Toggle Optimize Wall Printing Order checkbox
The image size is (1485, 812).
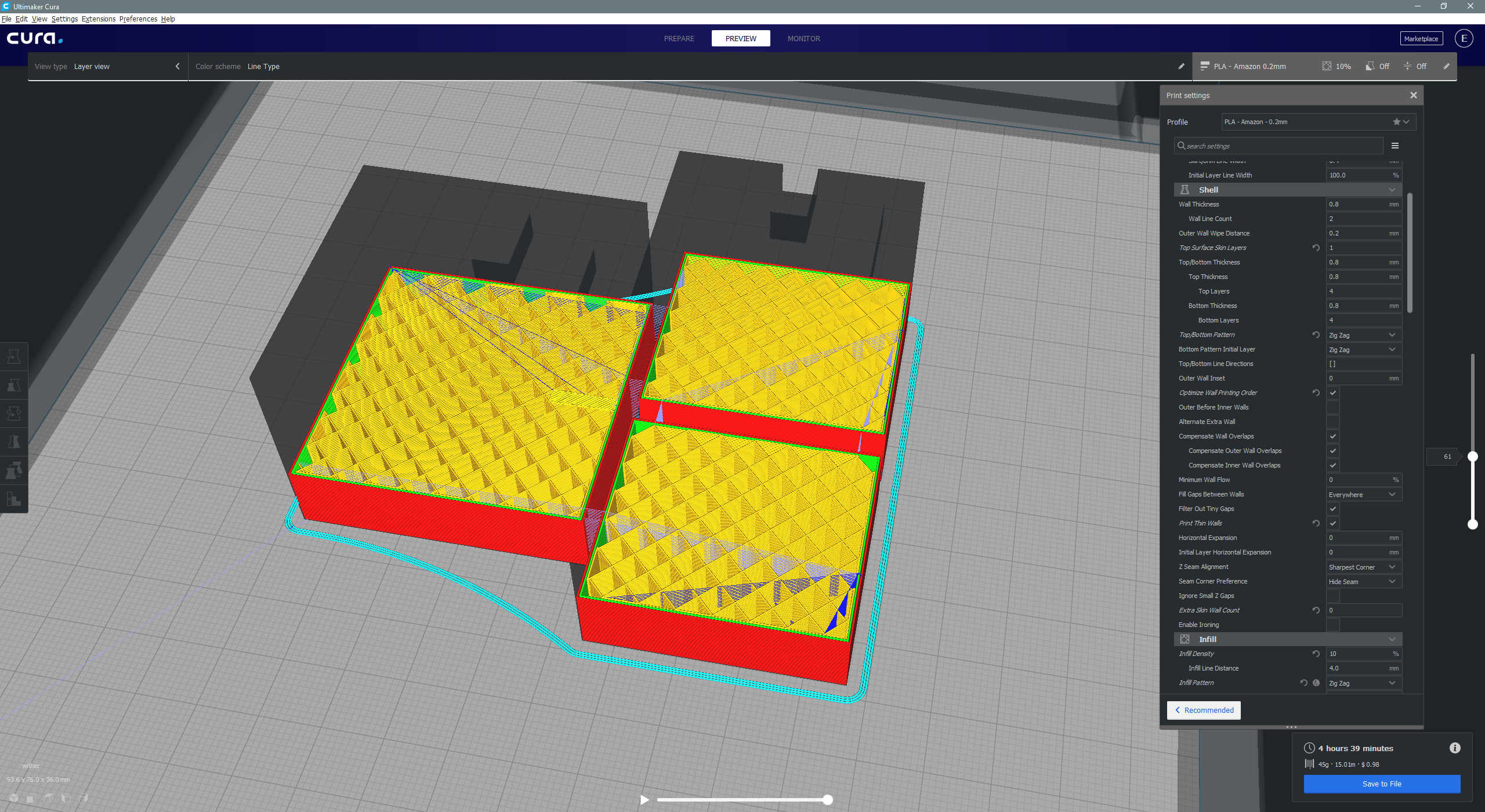(x=1332, y=393)
